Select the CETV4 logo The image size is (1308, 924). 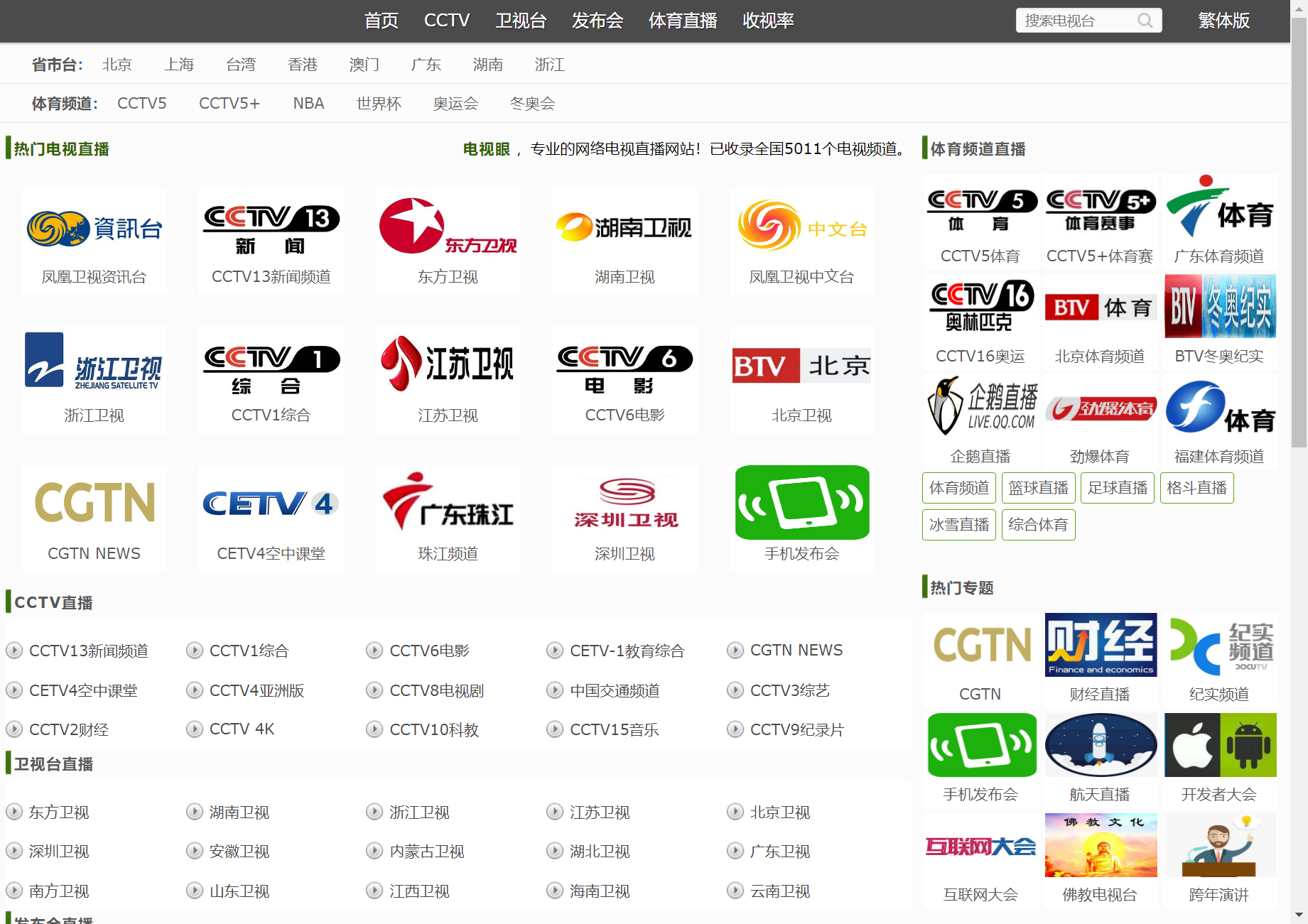tap(271, 504)
